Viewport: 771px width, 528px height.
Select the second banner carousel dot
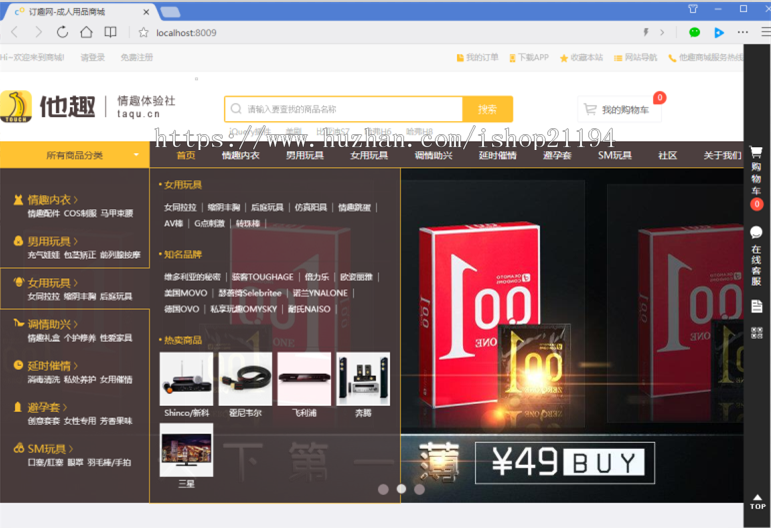401,489
